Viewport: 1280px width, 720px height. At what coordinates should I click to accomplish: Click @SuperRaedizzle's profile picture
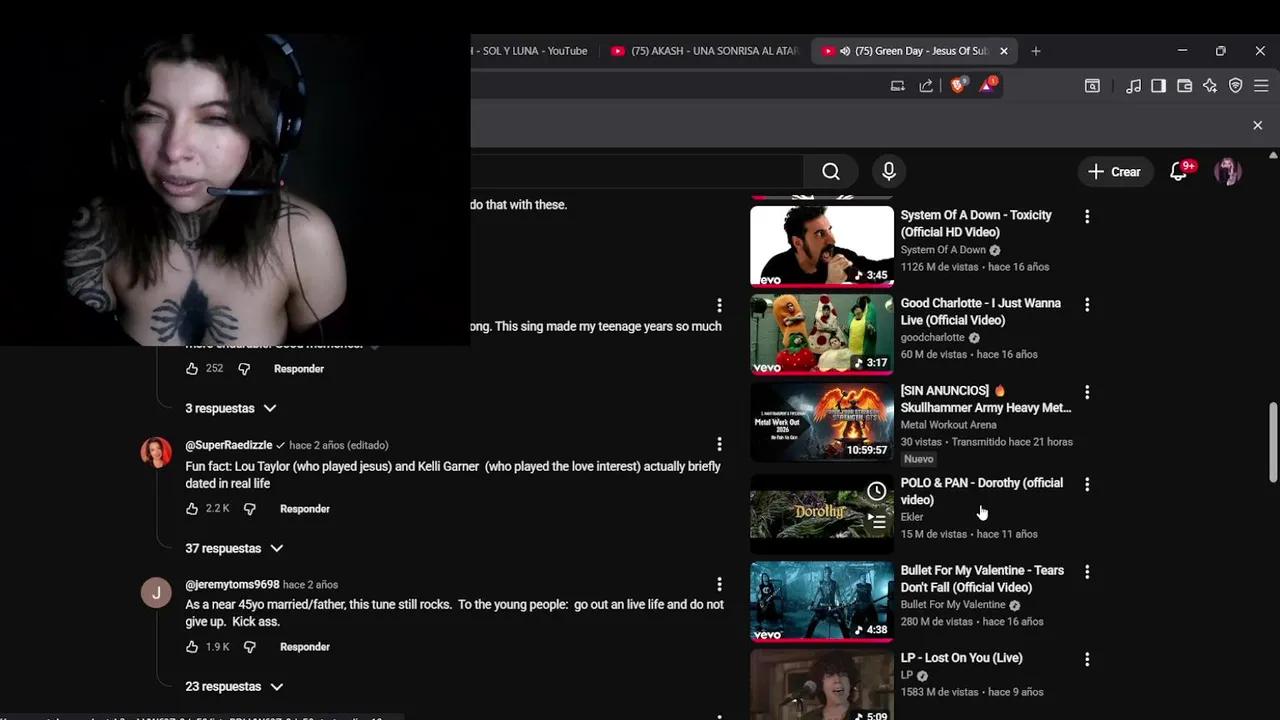click(x=156, y=453)
